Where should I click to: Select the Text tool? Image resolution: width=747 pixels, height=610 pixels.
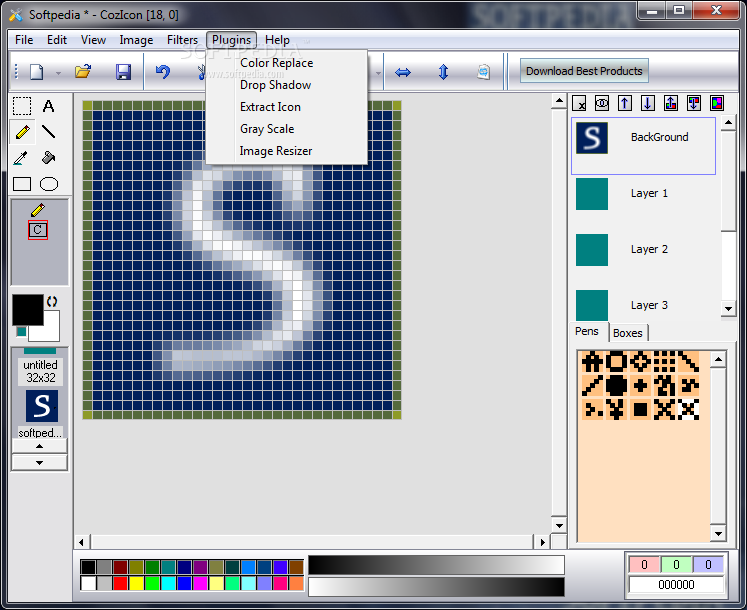tap(48, 106)
